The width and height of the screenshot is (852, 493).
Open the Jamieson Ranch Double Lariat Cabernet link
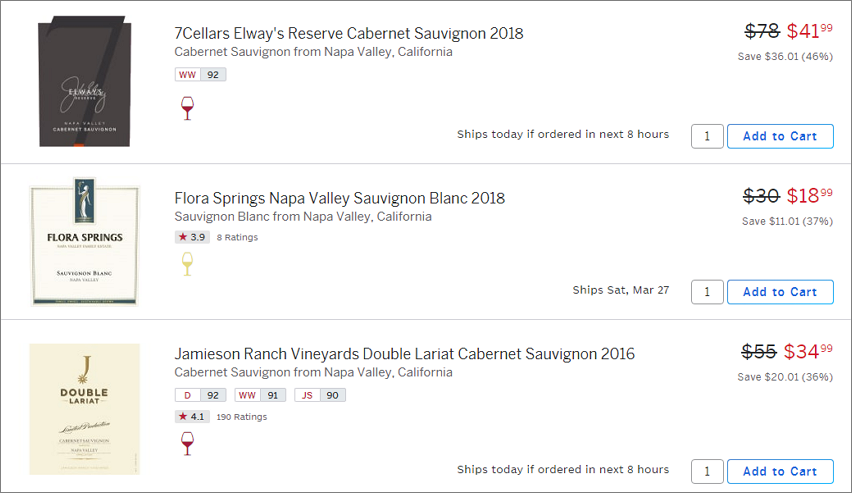pos(404,354)
